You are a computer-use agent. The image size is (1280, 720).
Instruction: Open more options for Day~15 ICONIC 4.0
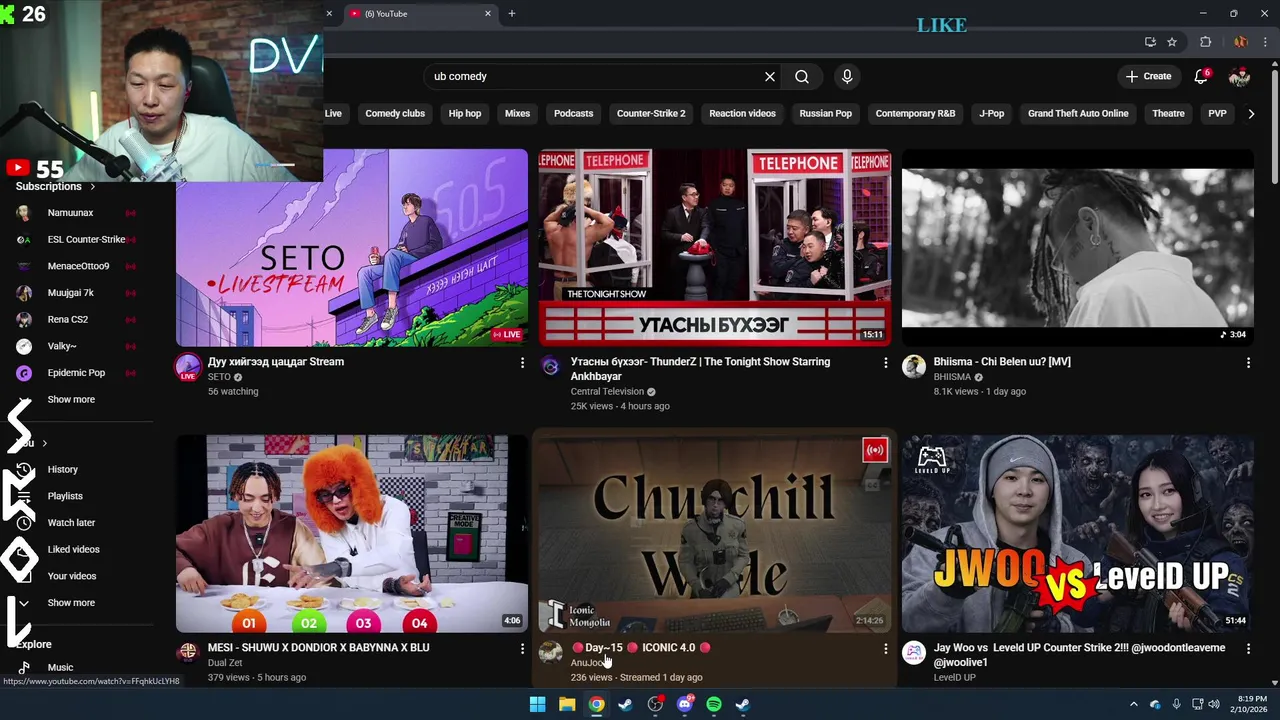click(885, 649)
